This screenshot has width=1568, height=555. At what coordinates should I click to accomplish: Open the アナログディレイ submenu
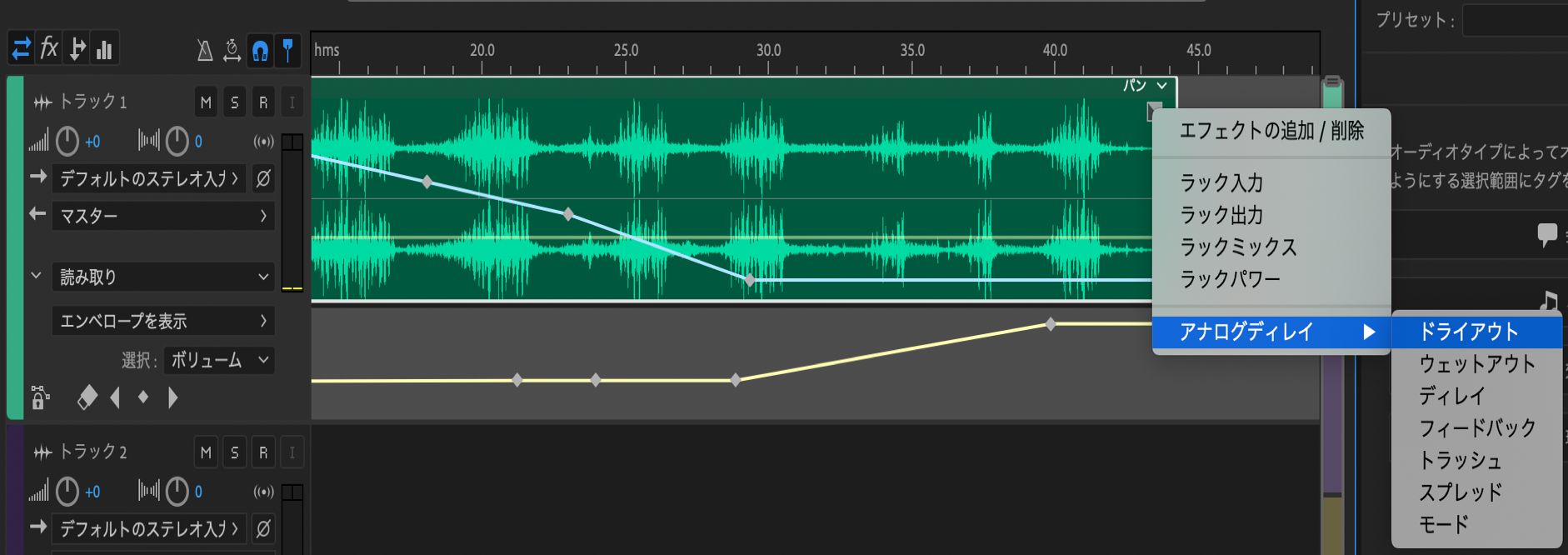coord(1271,332)
